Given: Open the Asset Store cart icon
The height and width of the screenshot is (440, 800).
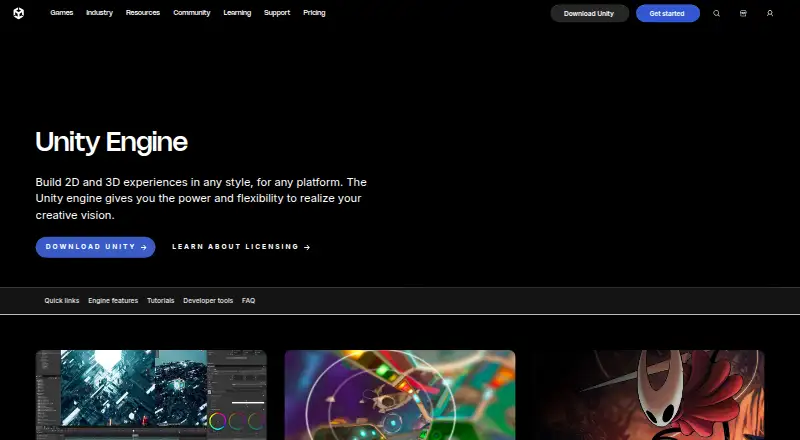Looking at the screenshot, I should 743,13.
